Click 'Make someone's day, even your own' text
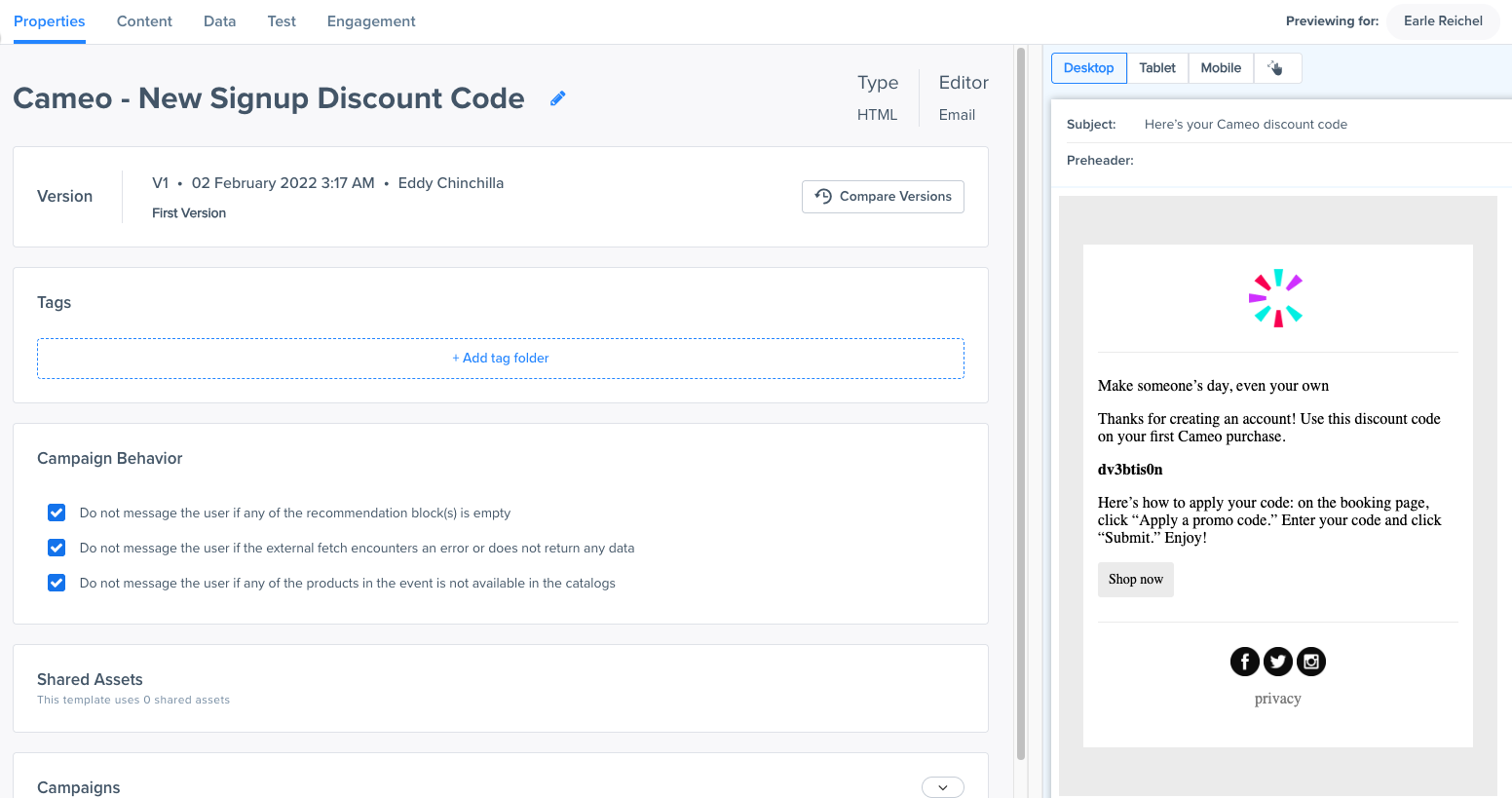1512x798 pixels. coord(1213,386)
